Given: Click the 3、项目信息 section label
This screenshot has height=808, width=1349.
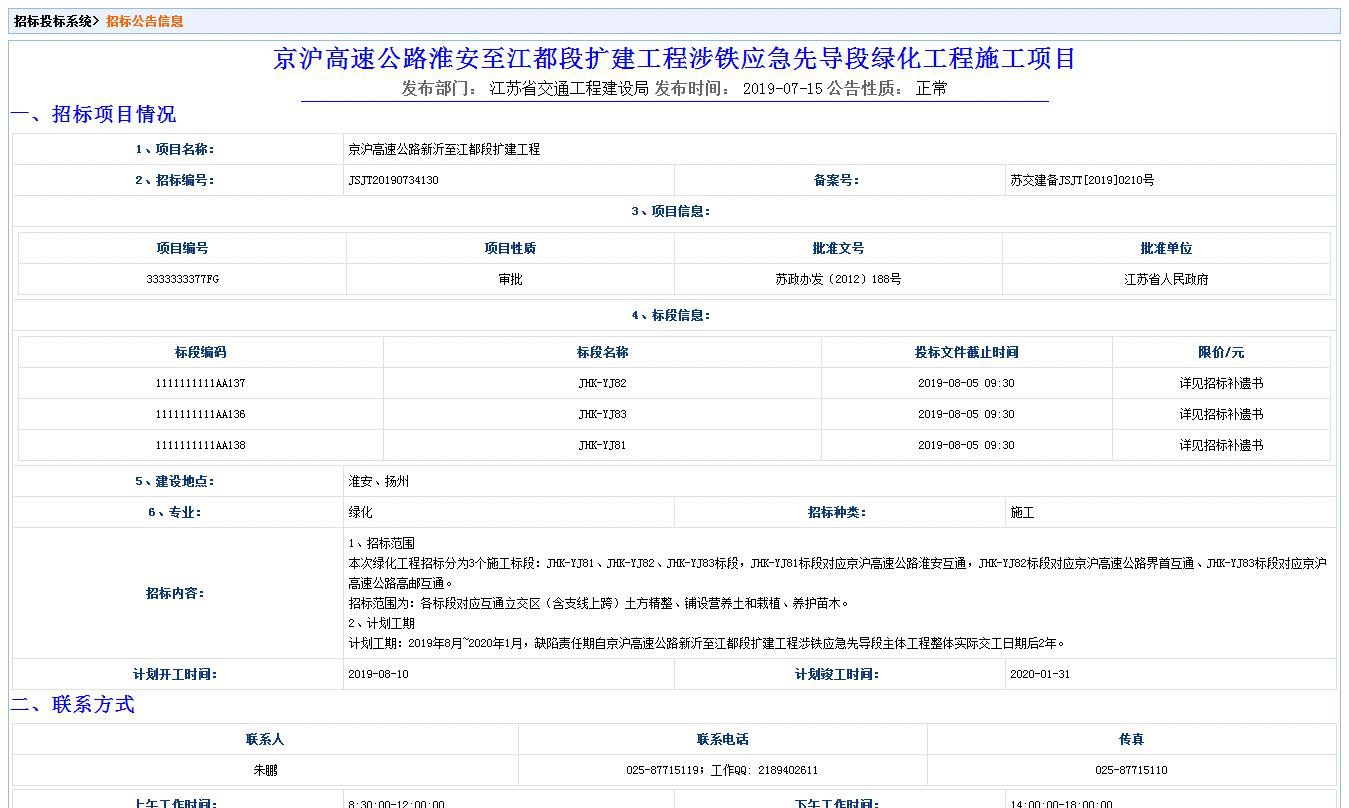Looking at the screenshot, I should [671, 211].
